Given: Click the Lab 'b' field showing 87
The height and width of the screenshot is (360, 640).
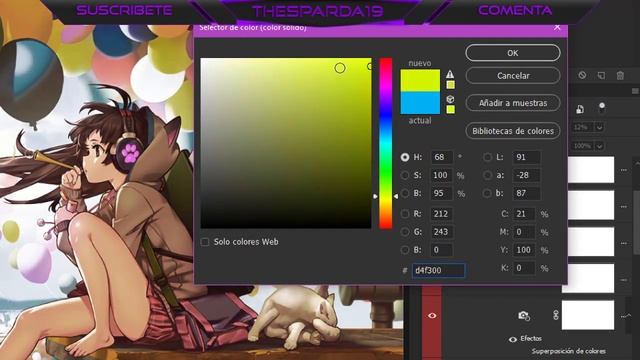Looking at the screenshot, I should click(527, 193).
